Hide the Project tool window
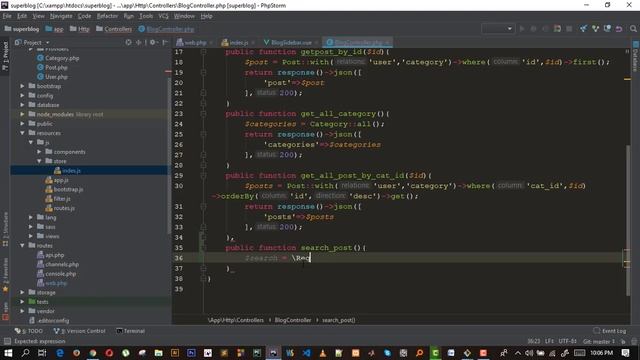The image size is (640, 360). pyautogui.click(x=165, y=42)
